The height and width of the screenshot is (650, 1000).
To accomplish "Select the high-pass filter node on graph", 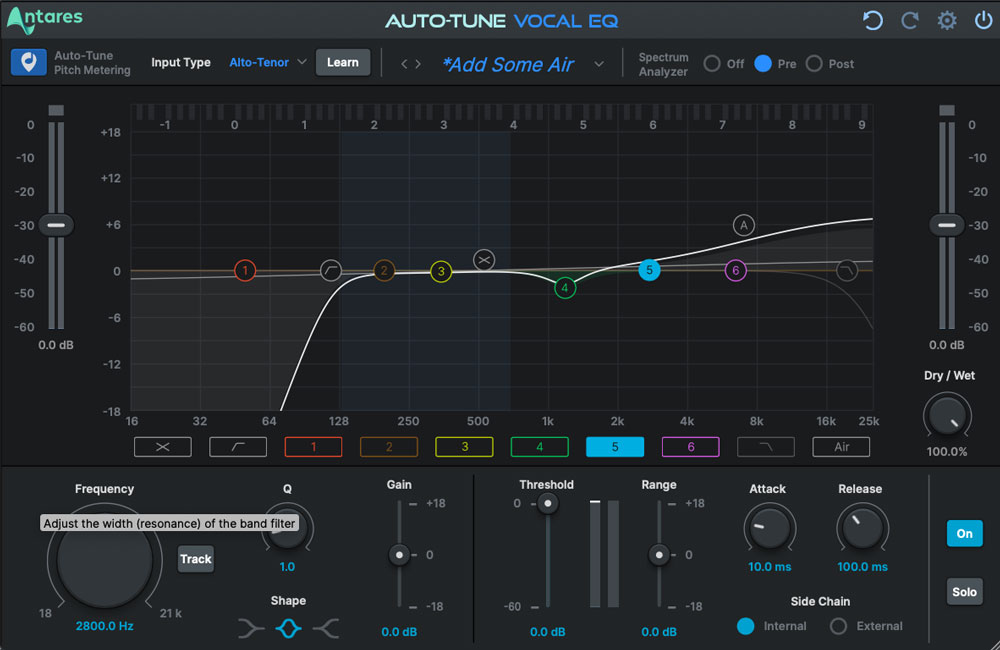I will (330, 270).
